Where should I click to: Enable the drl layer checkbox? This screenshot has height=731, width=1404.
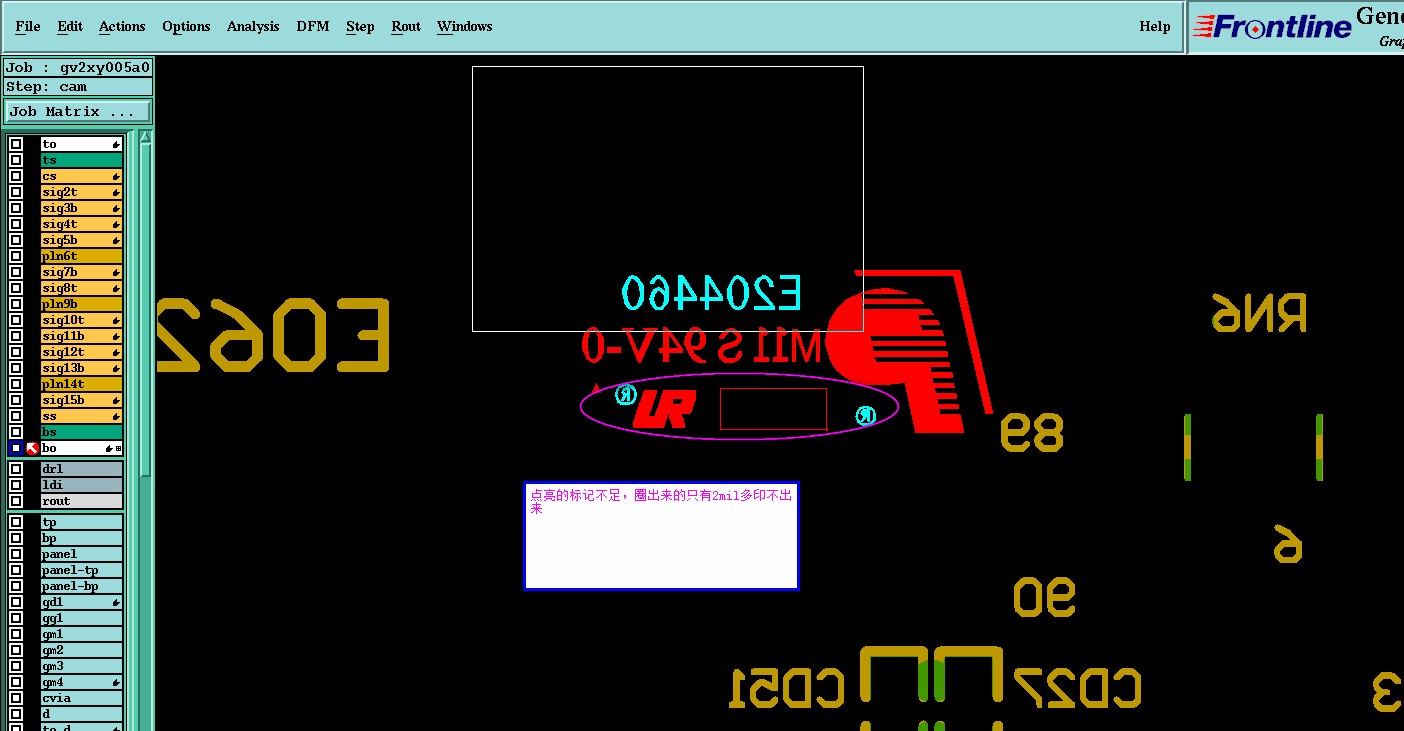coord(16,468)
